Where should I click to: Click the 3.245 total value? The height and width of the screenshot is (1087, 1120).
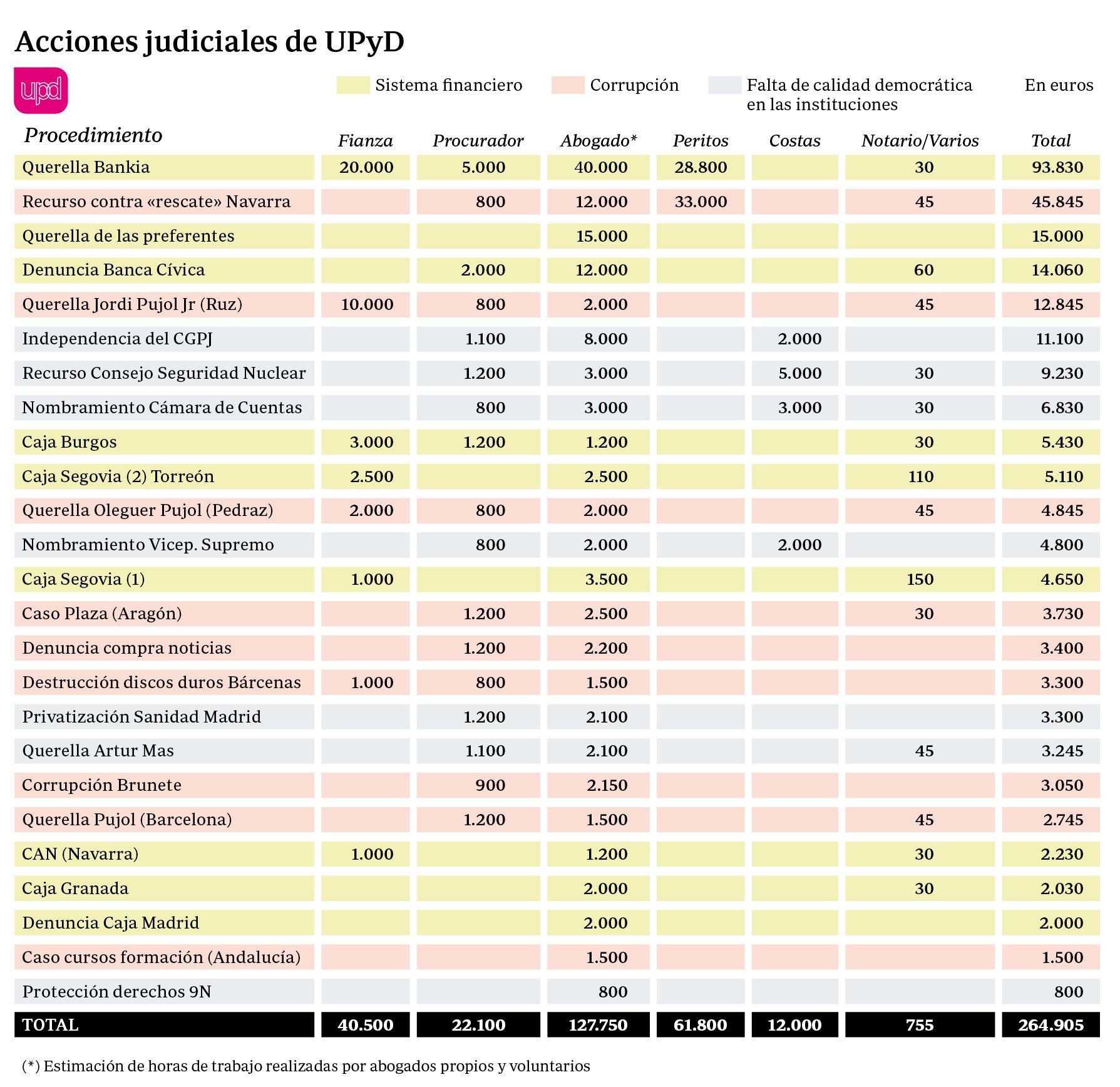tap(1062, 751)
